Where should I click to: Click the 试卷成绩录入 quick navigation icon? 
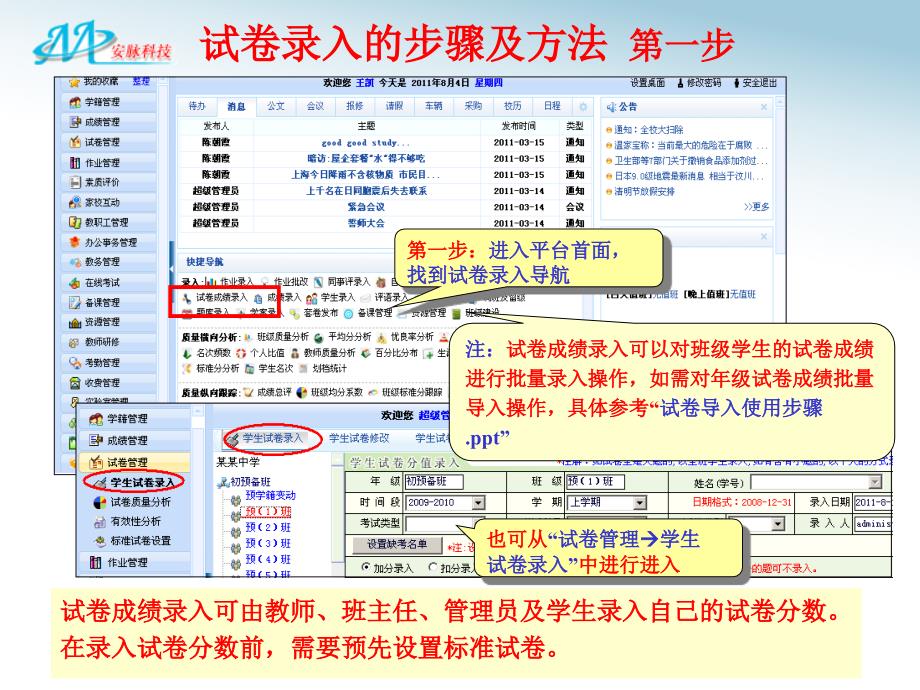(x=187, y=297)
